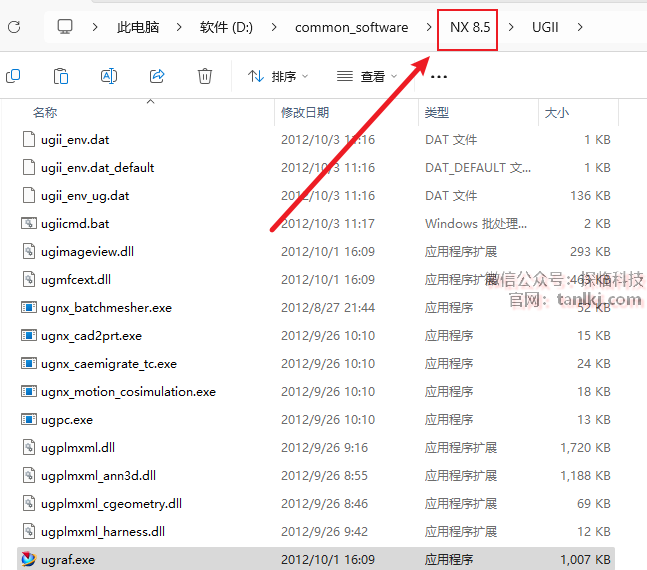Click the refresh icon in address bar
Image resolution: width=647 pixels, height=570 pixels.
[x=14, y=27]
